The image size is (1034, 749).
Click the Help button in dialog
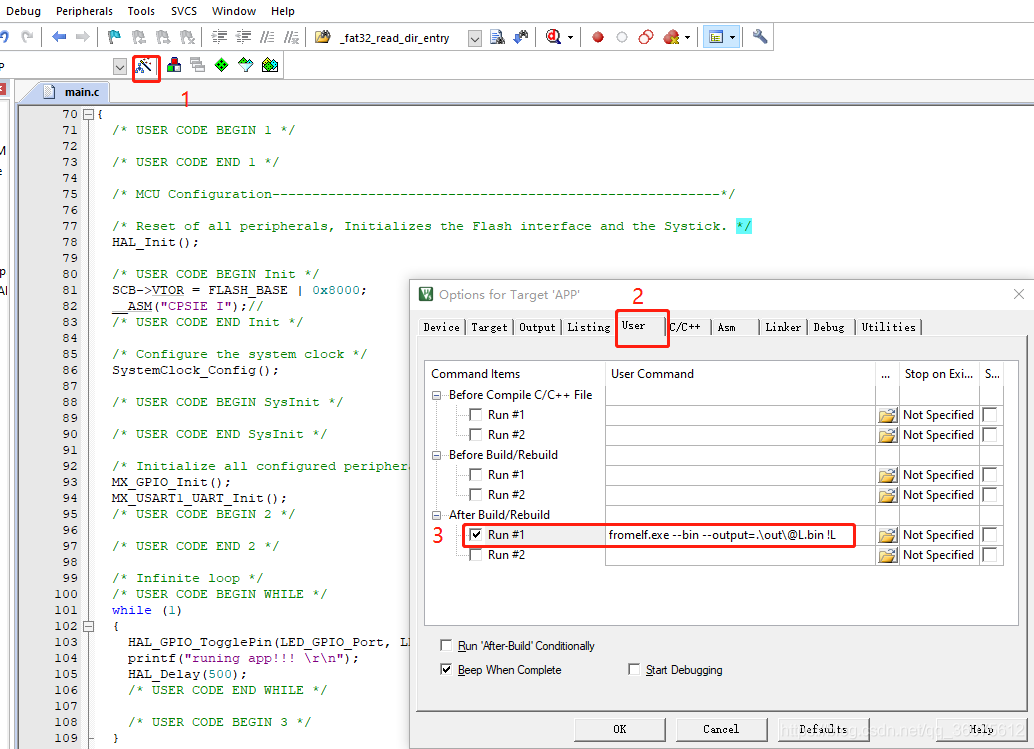(981, 729)
